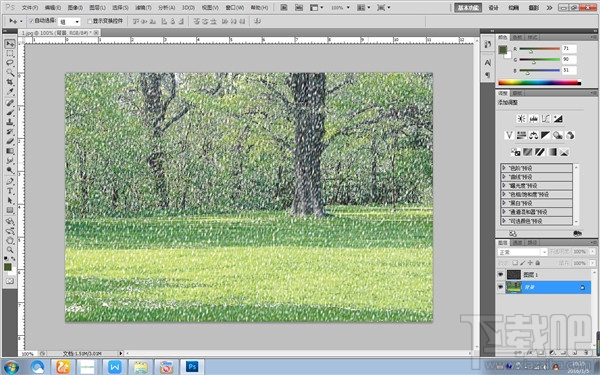Screen dimensions: 600x375
Task: Select the 图层 1 layer thumbnail
Action: click(514, 275)
